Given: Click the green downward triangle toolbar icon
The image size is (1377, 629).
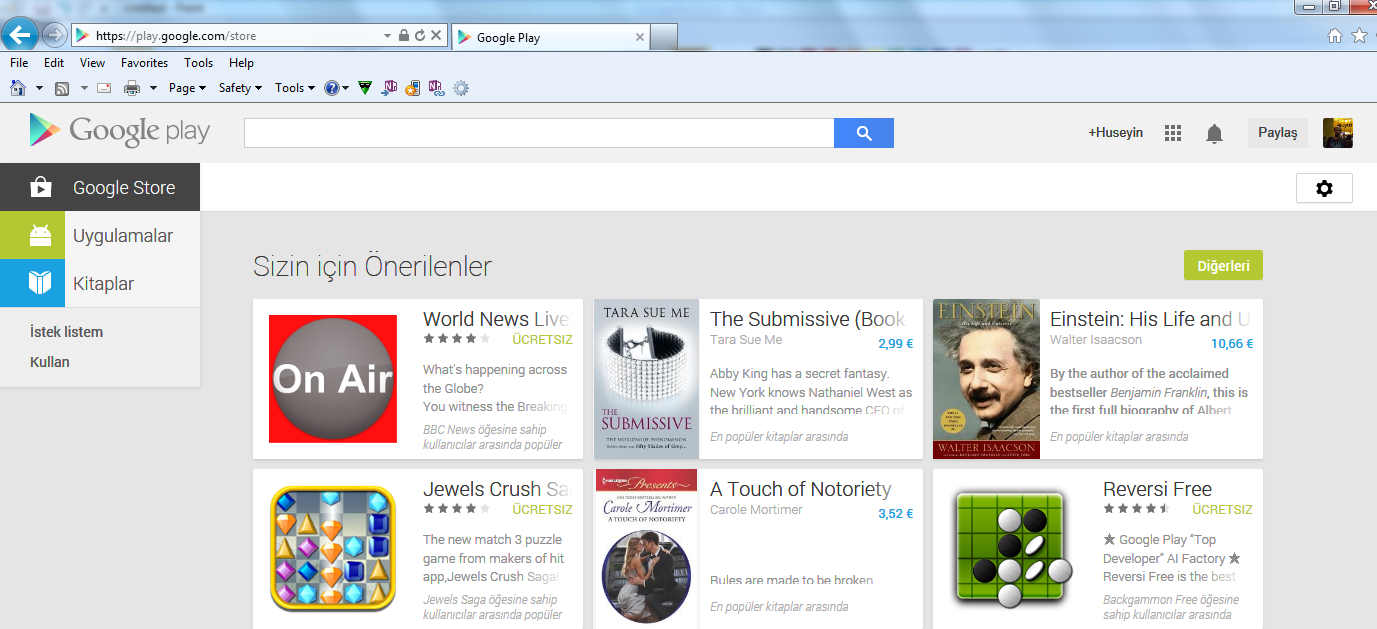Looking at the screenshot, I should click(x=365, y=88).
